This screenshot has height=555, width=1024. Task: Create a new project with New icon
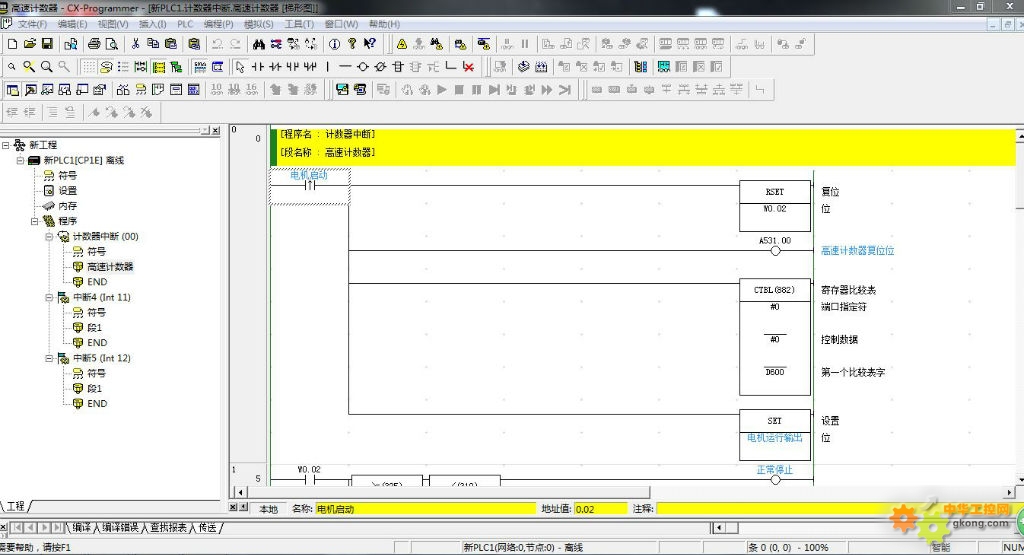point(12,44)
